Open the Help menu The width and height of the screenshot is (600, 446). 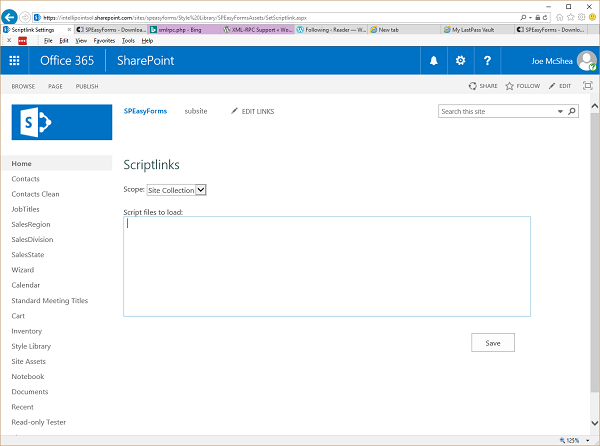pyautogui.click(x=147, y=41)
